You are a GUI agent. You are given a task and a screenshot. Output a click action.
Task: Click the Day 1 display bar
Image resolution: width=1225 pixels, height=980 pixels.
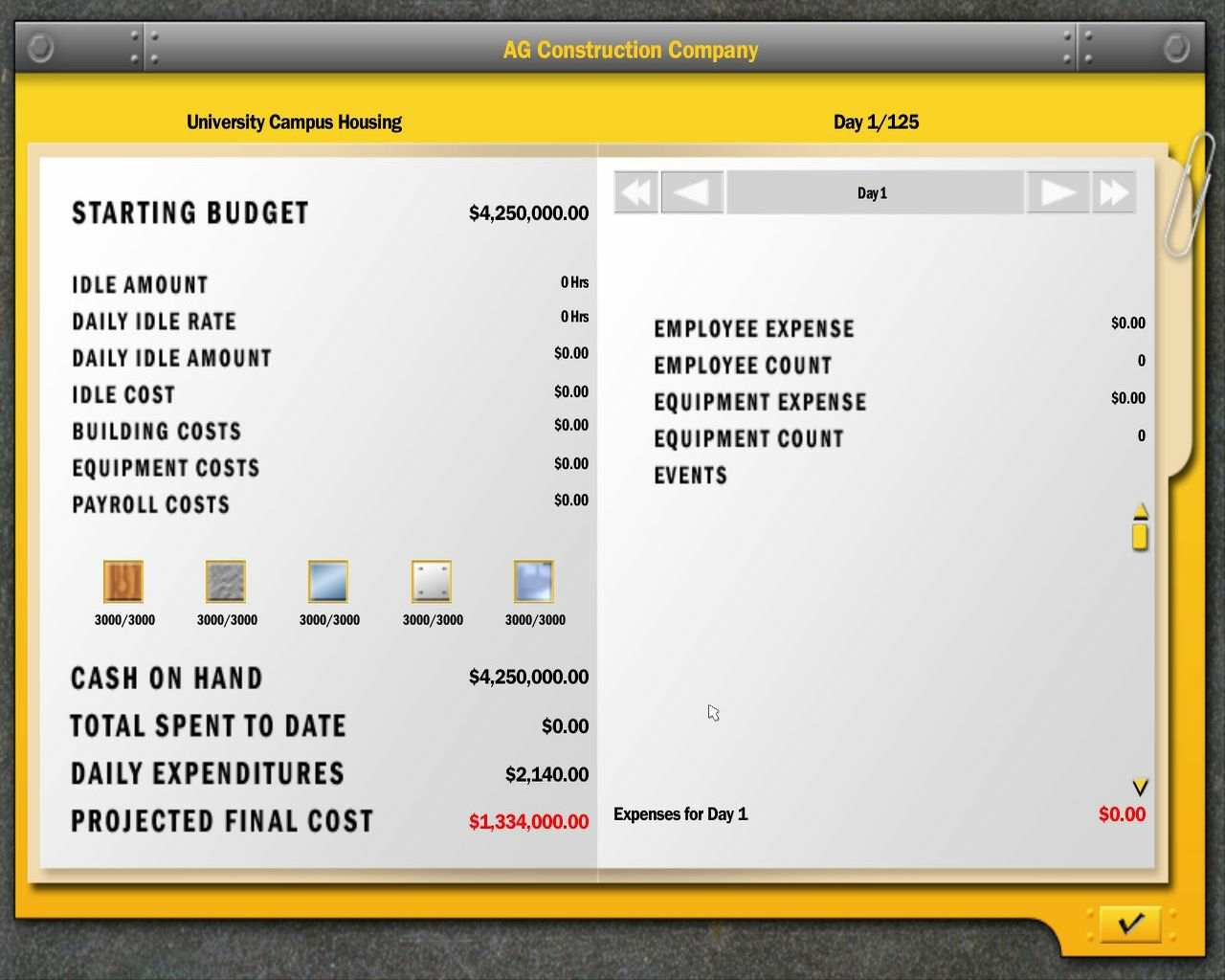[874, 192]
